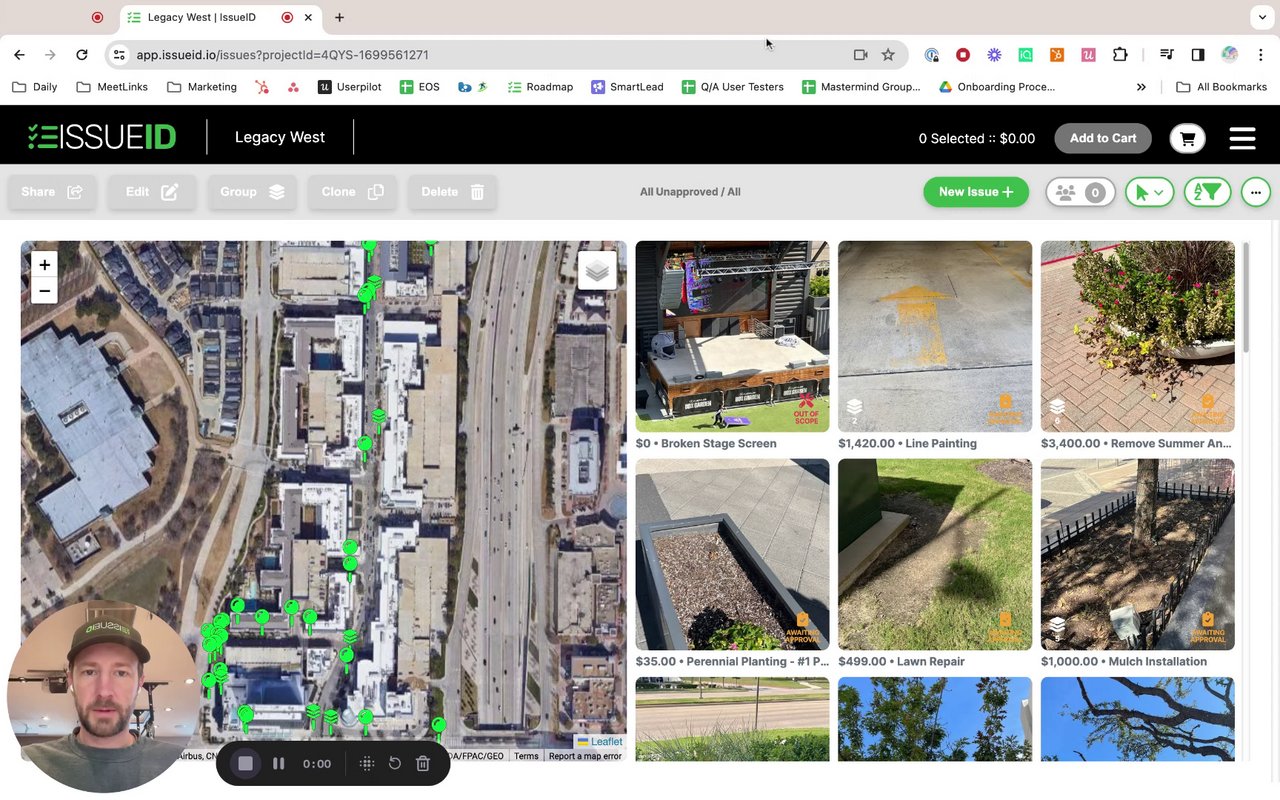Open the selection mode dropdown
The image size is (1280, 800).
tap(1149, 192)
